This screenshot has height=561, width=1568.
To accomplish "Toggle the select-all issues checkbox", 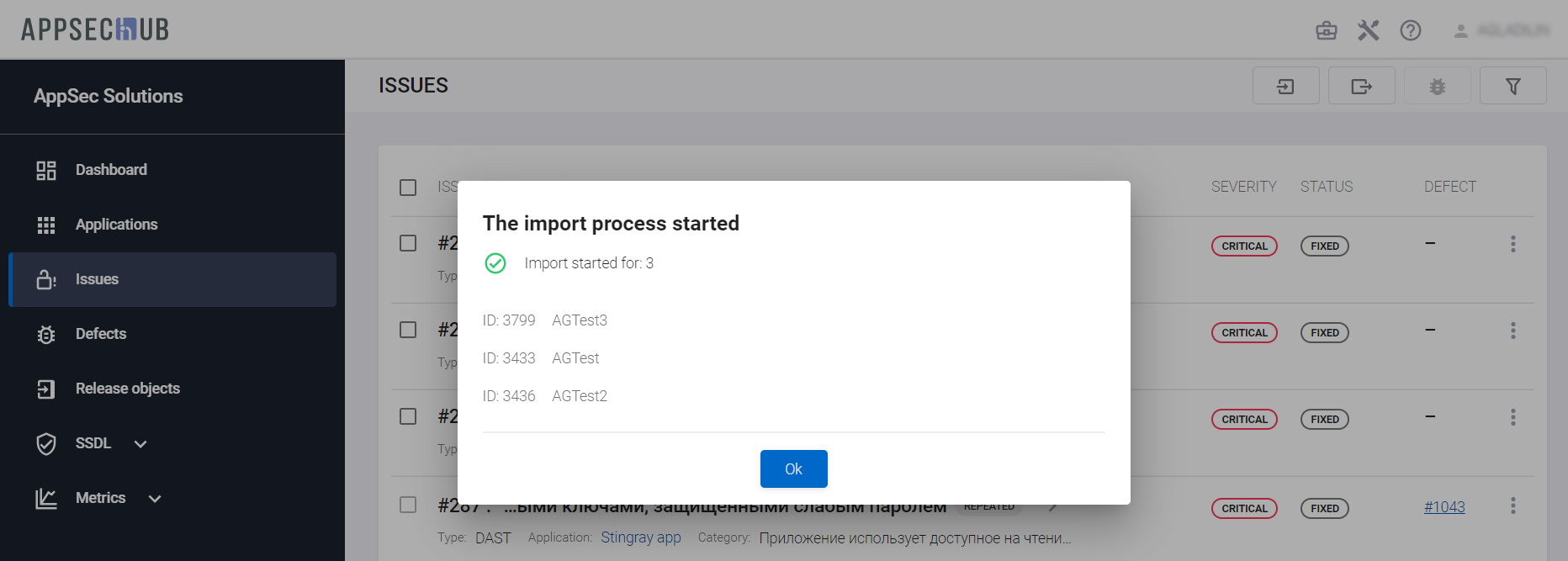I will click(x=408, y=188).
